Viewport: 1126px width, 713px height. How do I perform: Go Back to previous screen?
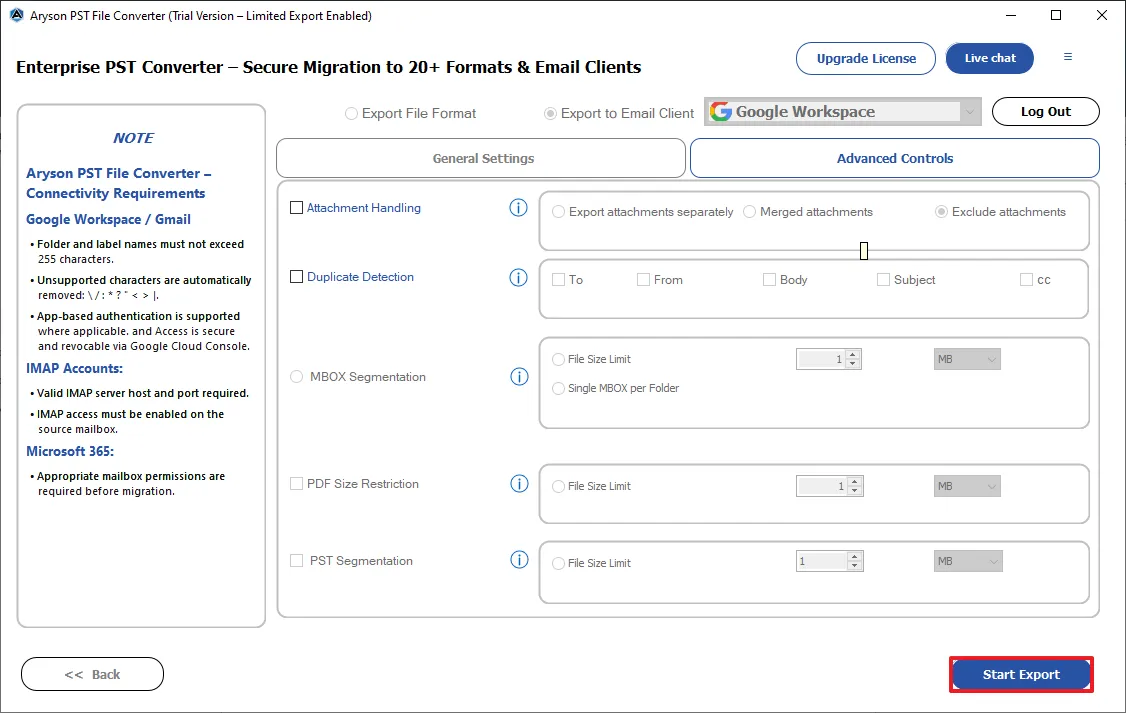(x=93, y=674)
